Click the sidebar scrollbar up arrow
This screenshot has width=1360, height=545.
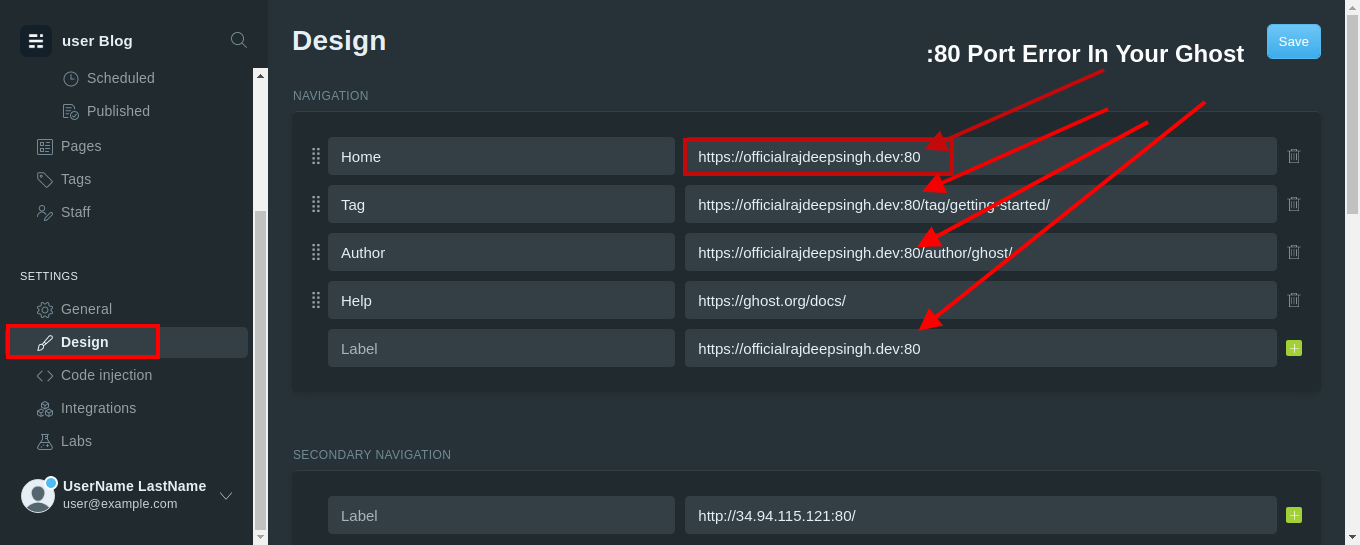click(260, 74)
